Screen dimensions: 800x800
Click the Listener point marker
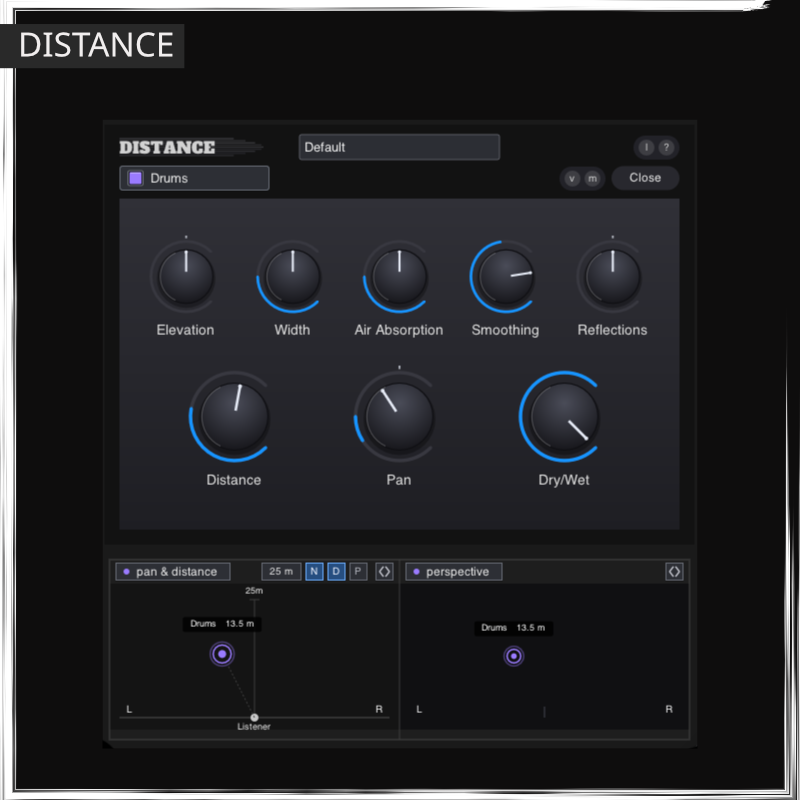[254, 717]
